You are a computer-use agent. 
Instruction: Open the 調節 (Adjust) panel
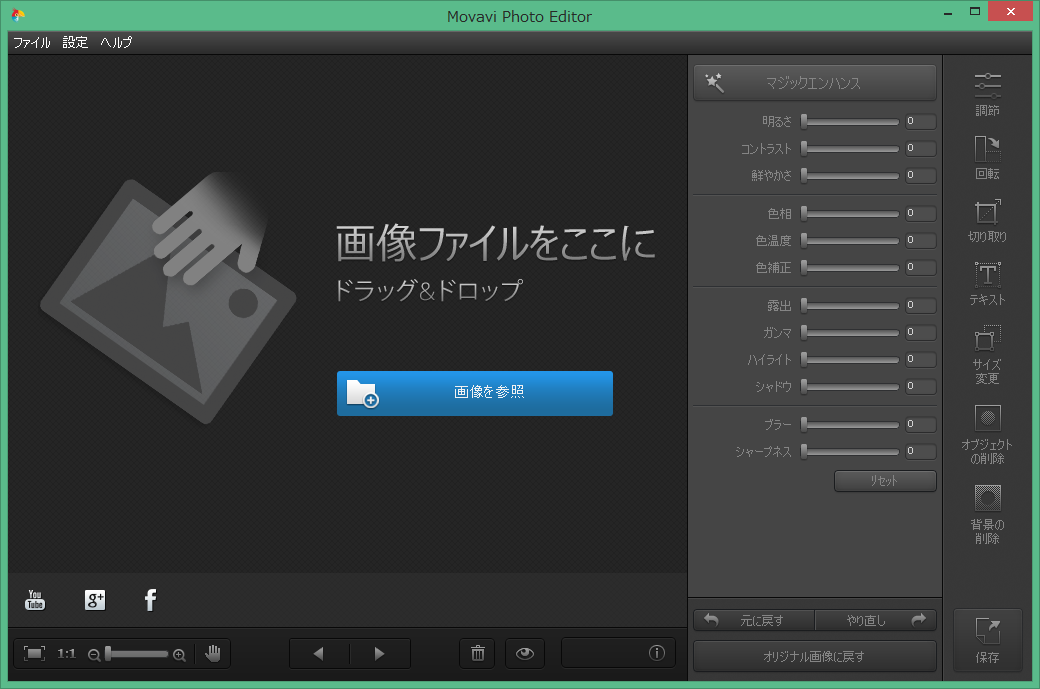pyautogui.click(x=987, y=94)
